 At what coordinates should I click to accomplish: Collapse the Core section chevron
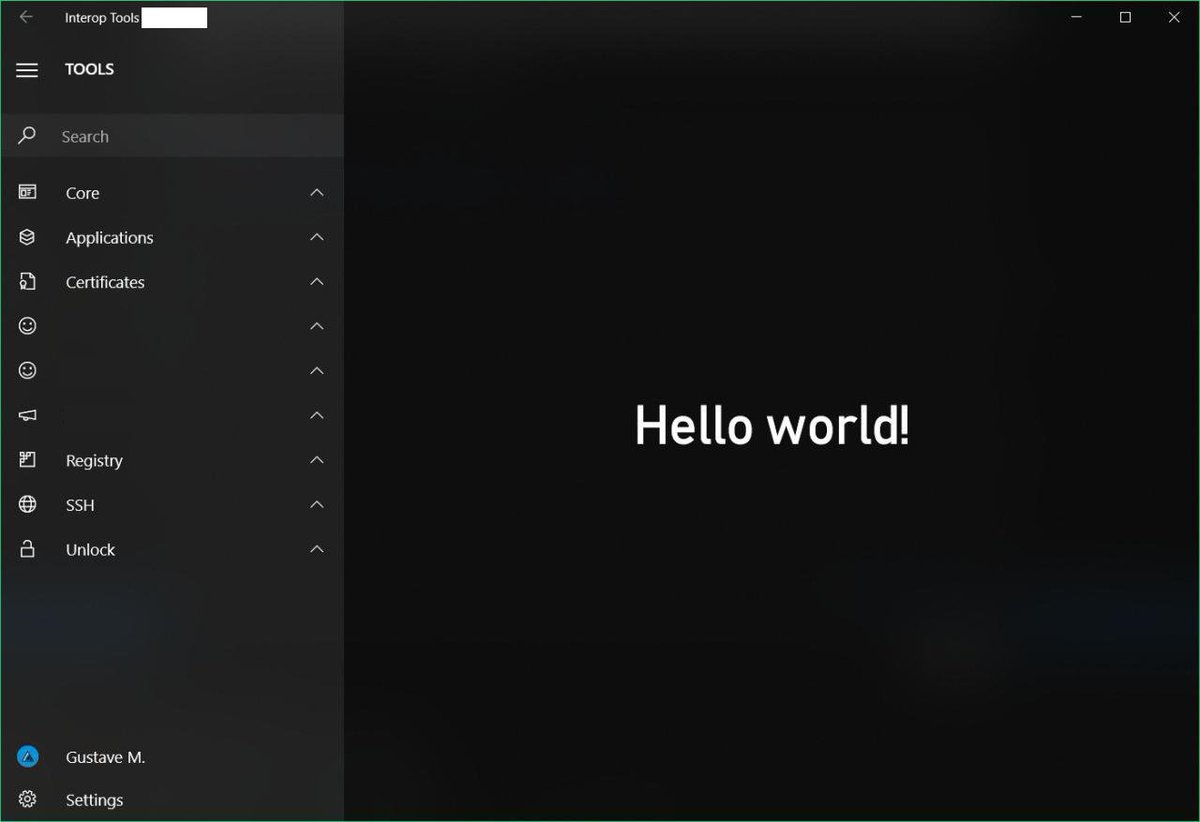[x=317, y=192]
